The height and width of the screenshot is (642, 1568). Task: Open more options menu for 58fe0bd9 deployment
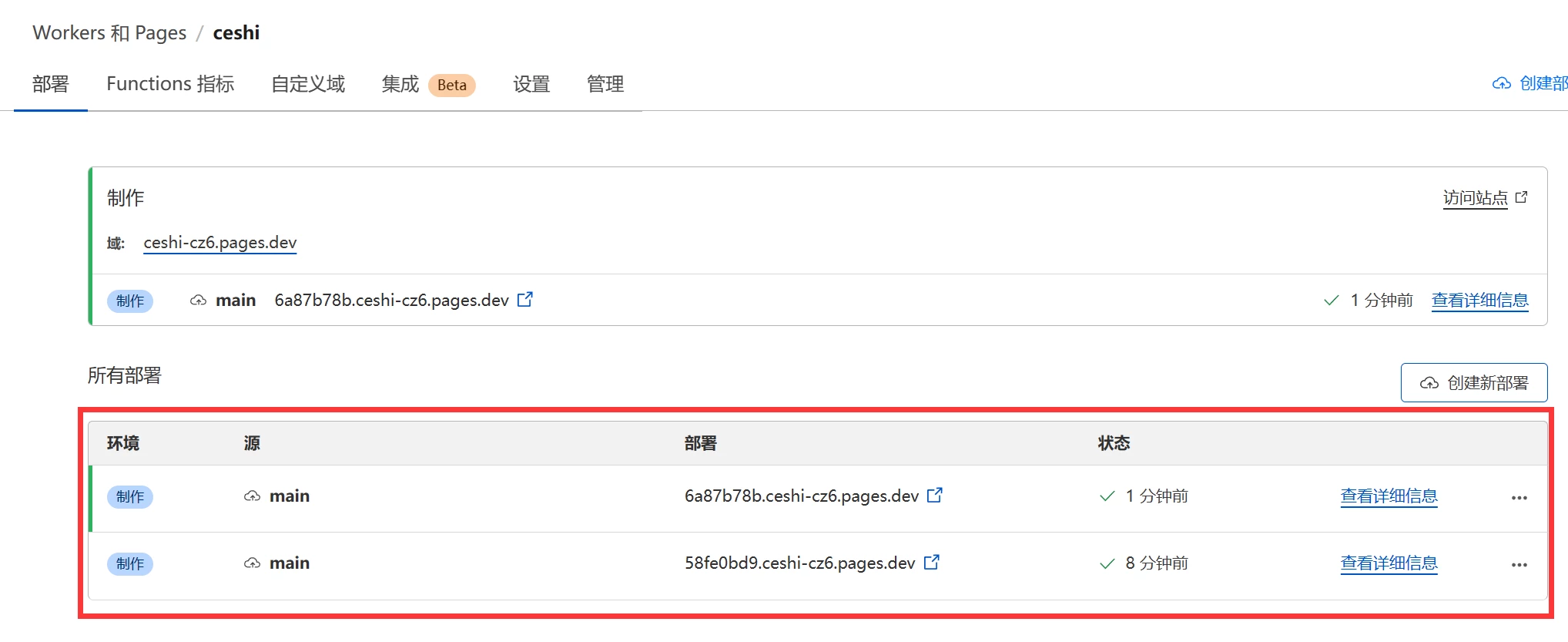1519,565
